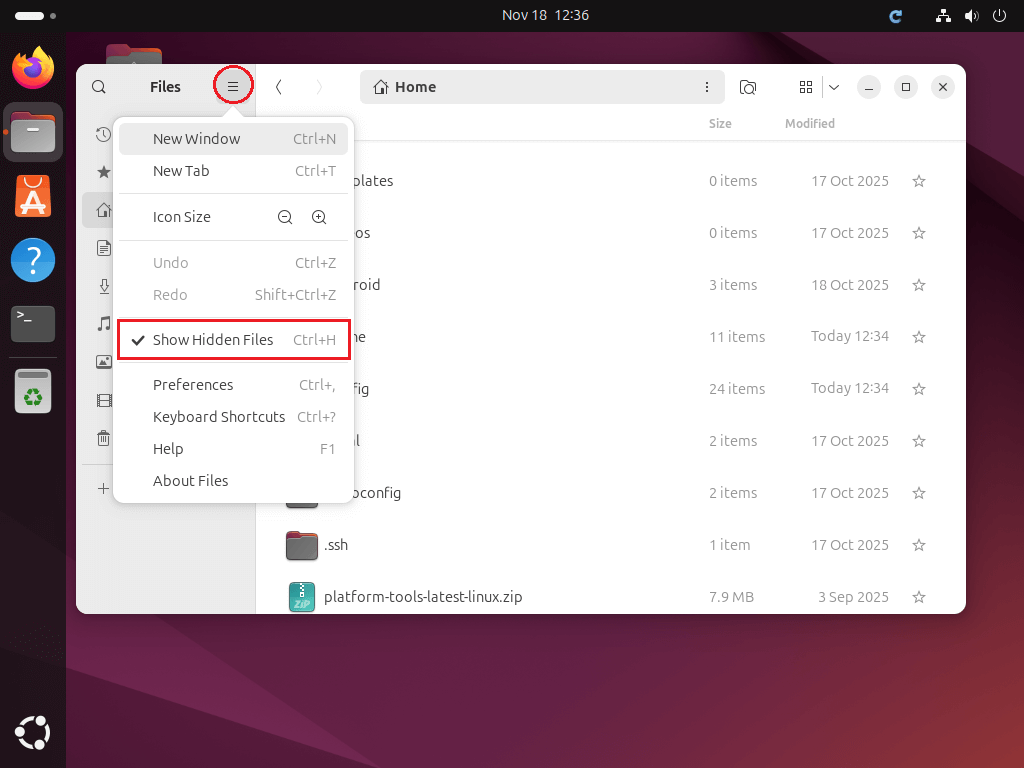Open the system status menu in top bar
This screenshot has height=768, width=1024.
[x=971, y=16]
